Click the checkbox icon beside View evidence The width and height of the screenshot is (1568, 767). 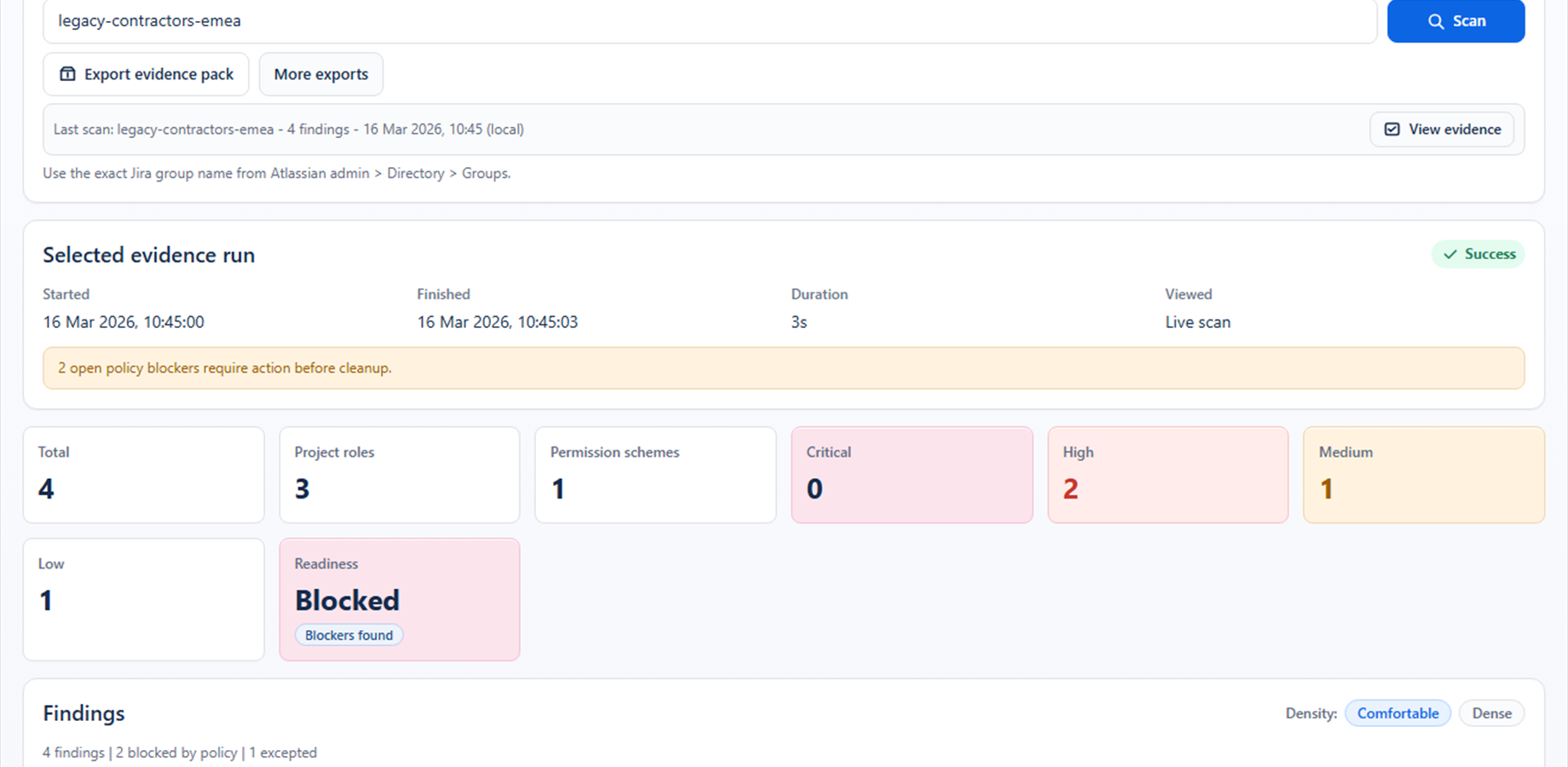click(1391, 129)
